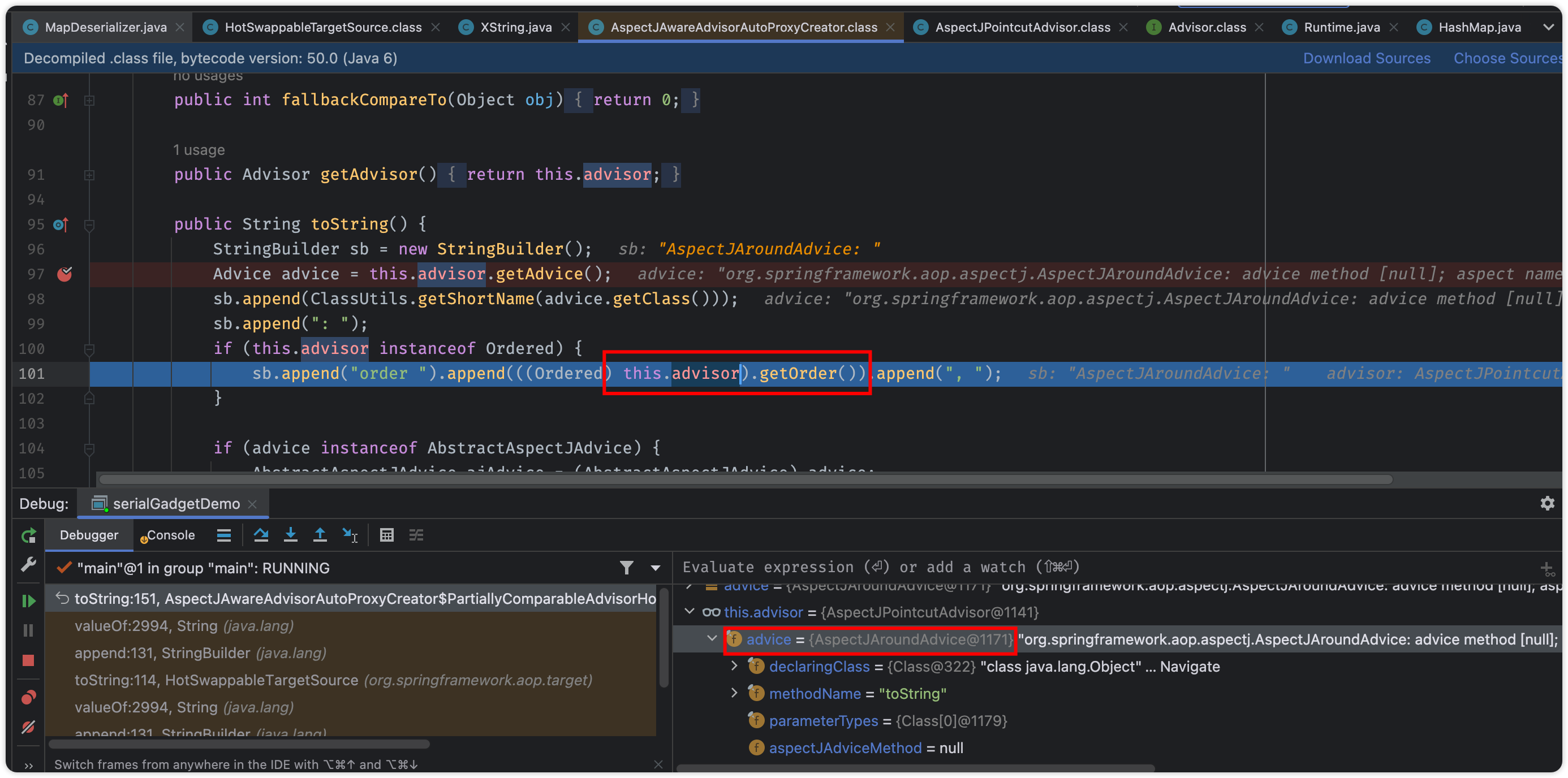
Task: Expand the folded method on line 87
Action: (89, 101)
